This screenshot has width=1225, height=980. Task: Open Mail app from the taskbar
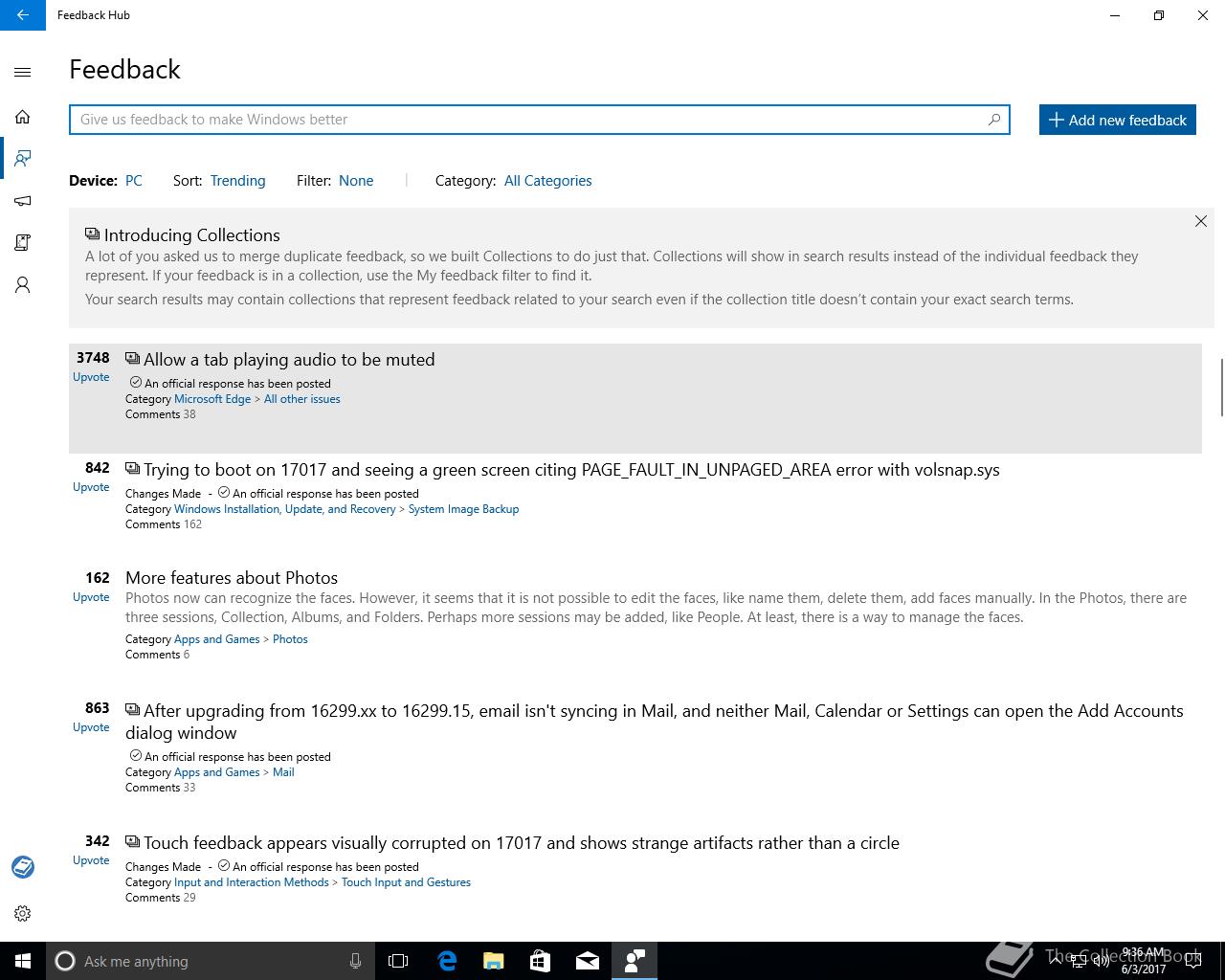coord(588,961)
